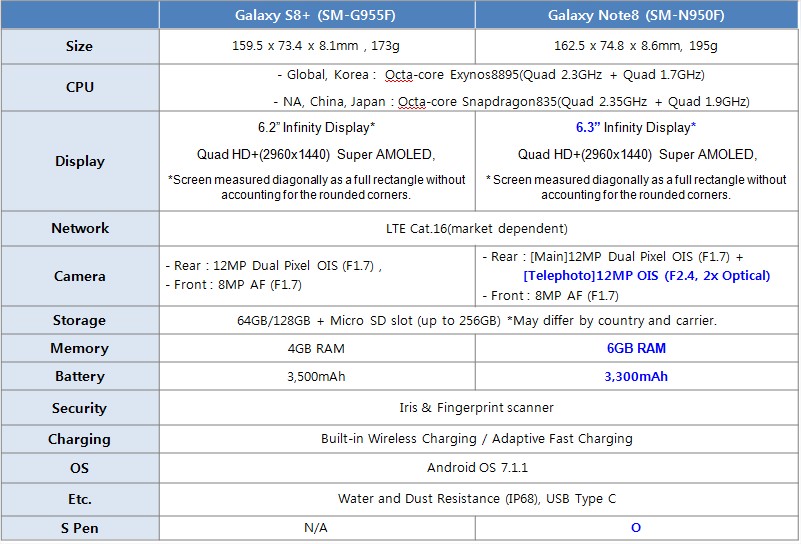Click the Galaxy Note8 (SM-N950F) column header
This screenshot has width=801, height=544.
[637, 15]
